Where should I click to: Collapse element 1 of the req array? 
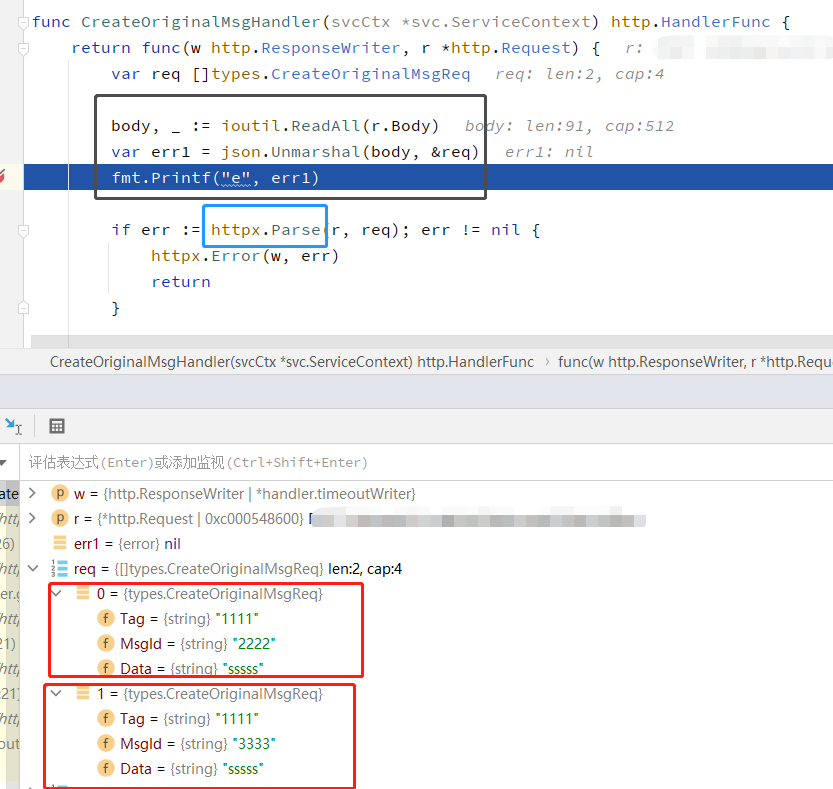pos(56,693)
